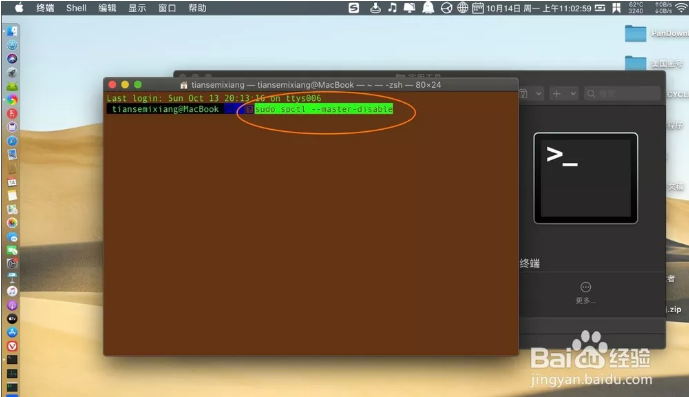
Task: Launch Siri from the dock
Action: coord(12,59)
